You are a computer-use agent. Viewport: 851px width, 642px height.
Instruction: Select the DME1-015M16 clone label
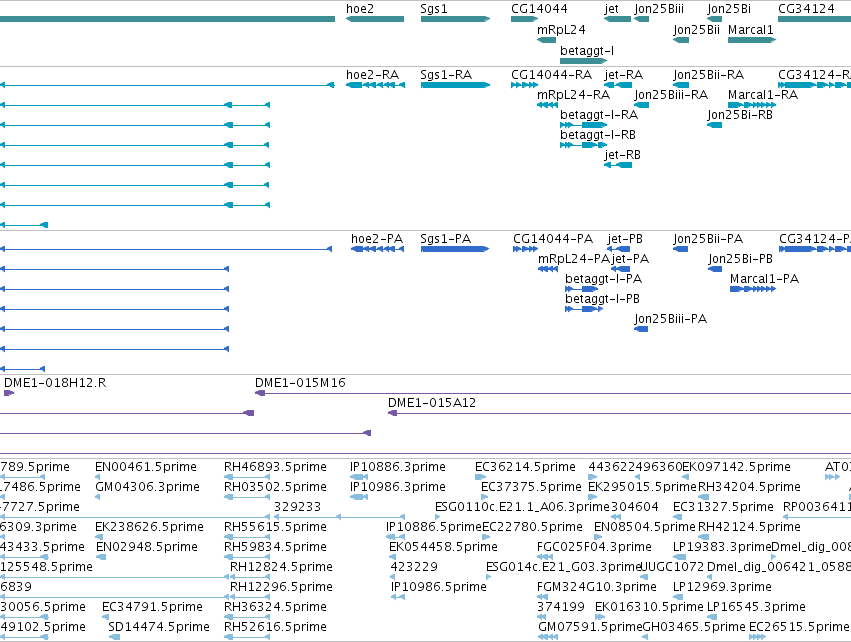click(300, 383)
